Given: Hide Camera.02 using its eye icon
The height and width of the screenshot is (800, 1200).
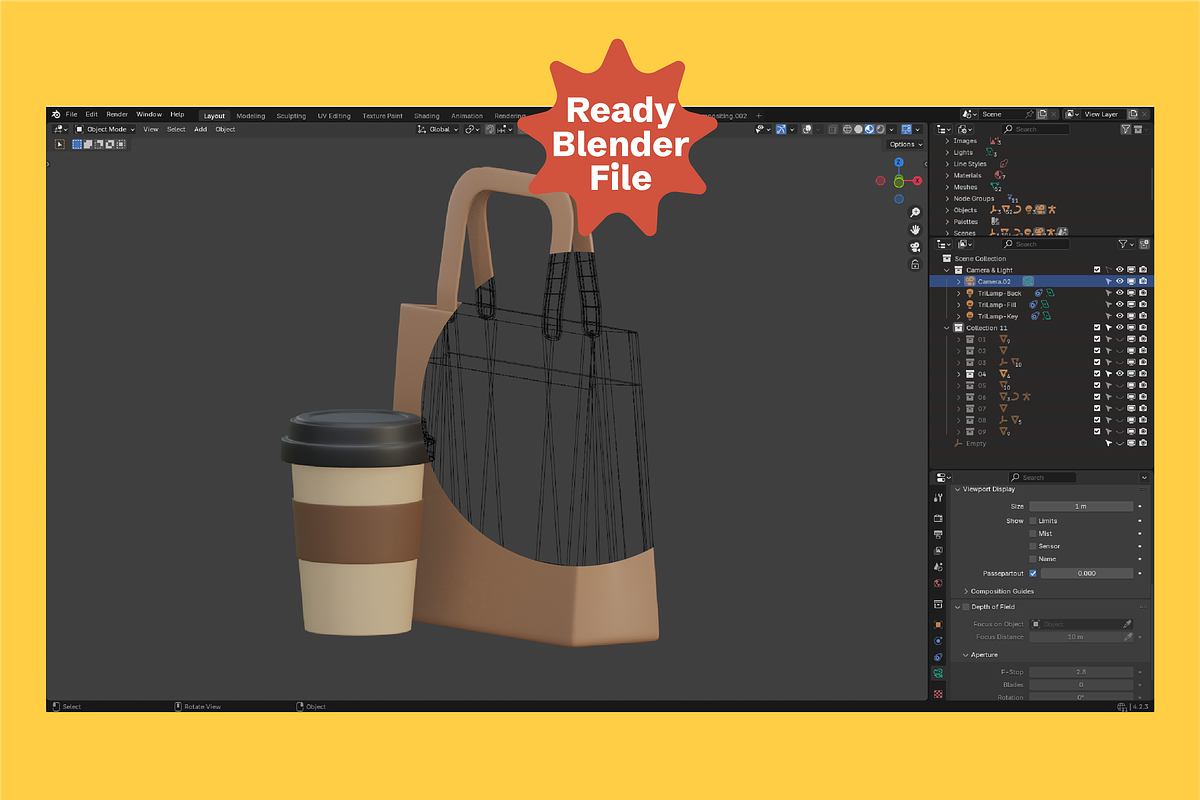Looking at the screenshot, I should (1120, 282).
